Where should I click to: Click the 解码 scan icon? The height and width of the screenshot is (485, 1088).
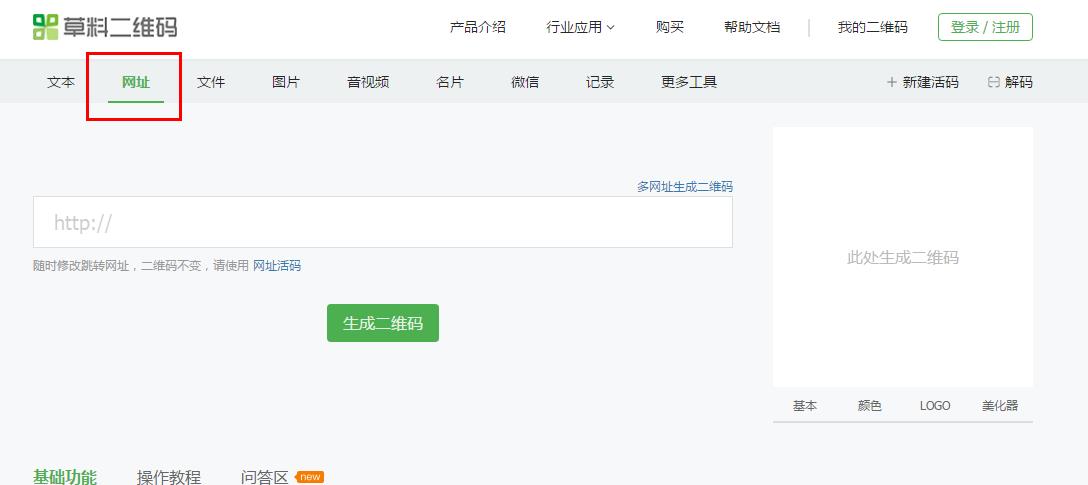coord(993,82)
